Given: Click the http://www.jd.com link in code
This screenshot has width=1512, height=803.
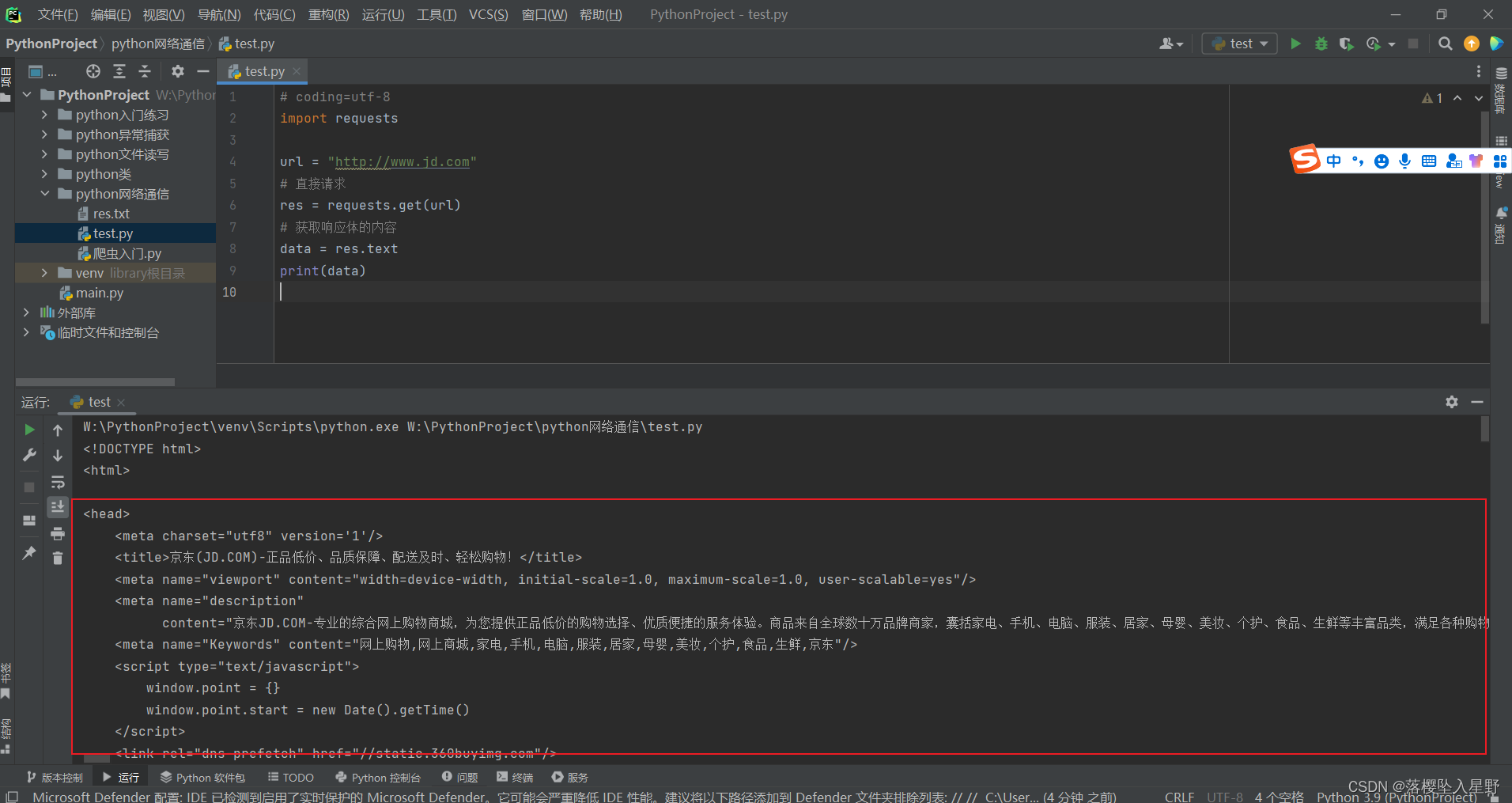Looking at the screenshot, I should [x=403, y=161].
